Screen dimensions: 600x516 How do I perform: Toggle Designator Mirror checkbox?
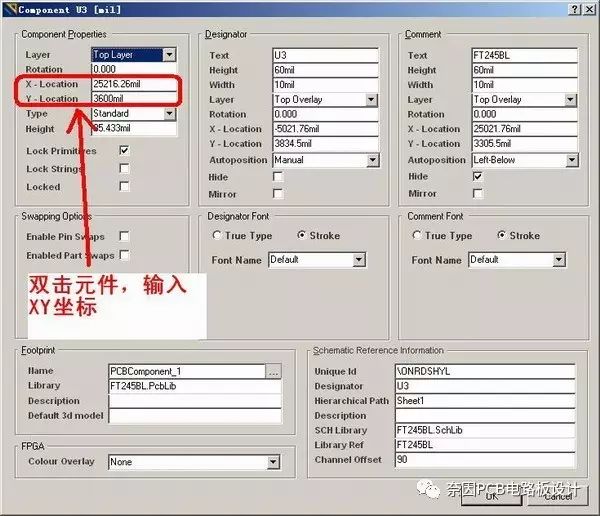(278, 193)
